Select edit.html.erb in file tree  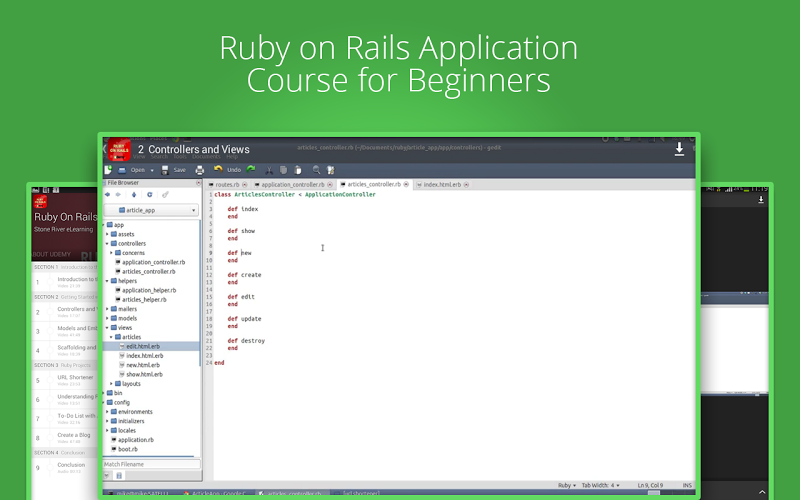[143, 346]
